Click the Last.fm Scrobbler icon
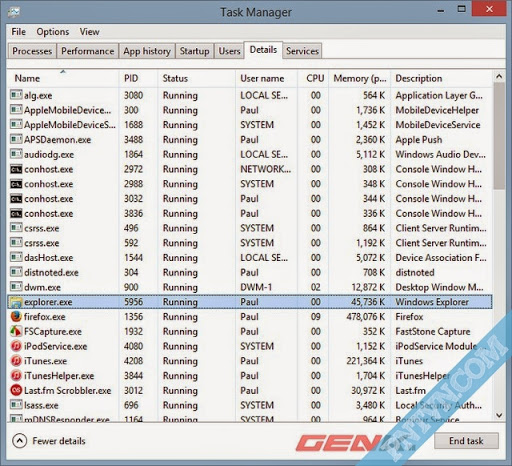The image size is (512, 466). pos(16,390)
